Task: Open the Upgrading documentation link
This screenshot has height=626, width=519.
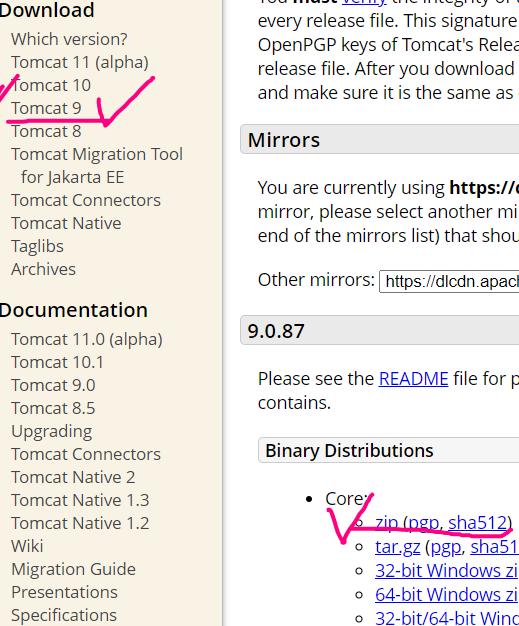Action: pos(52,431)
